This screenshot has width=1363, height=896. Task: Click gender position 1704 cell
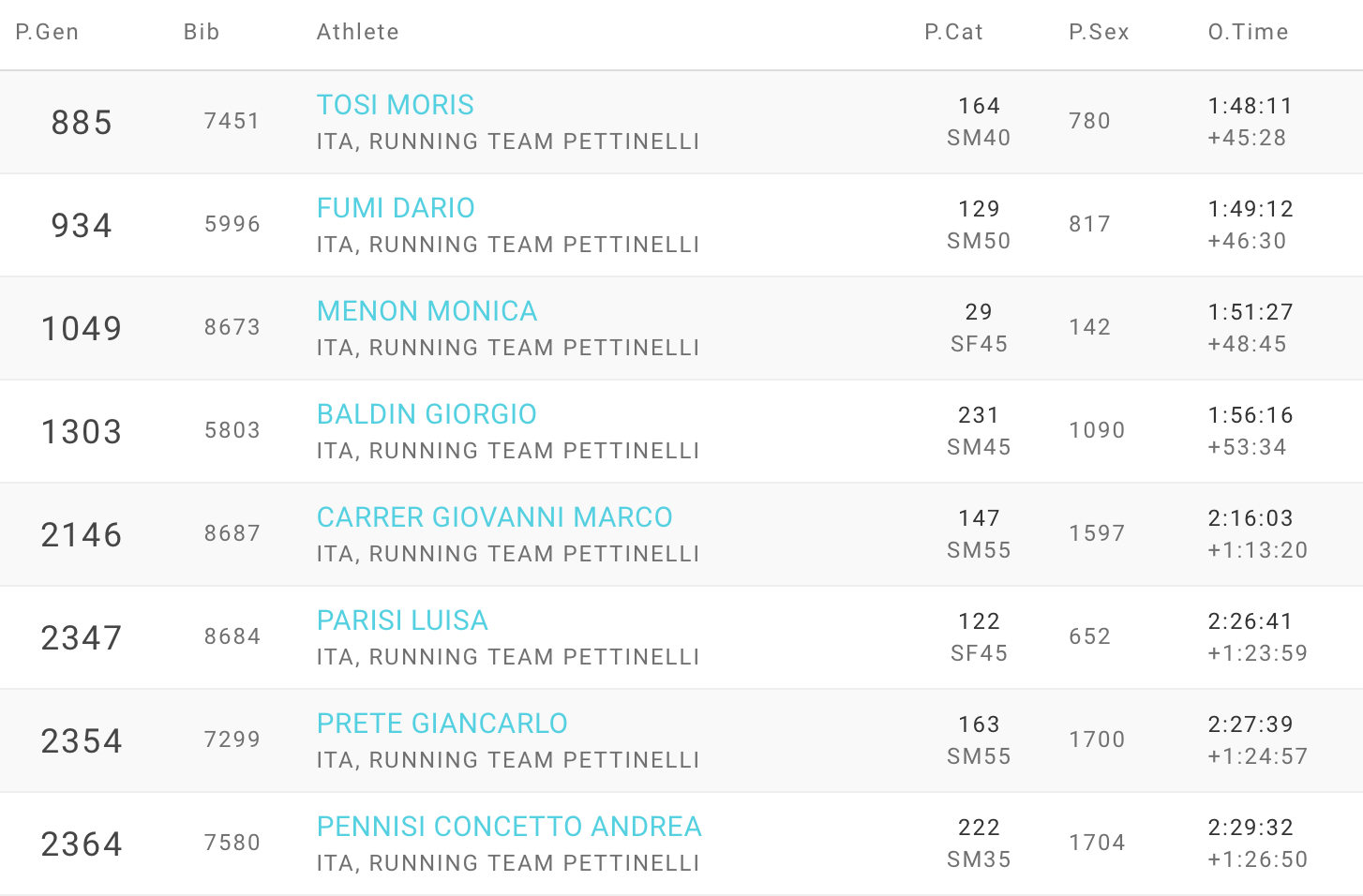click(1097, 843)
